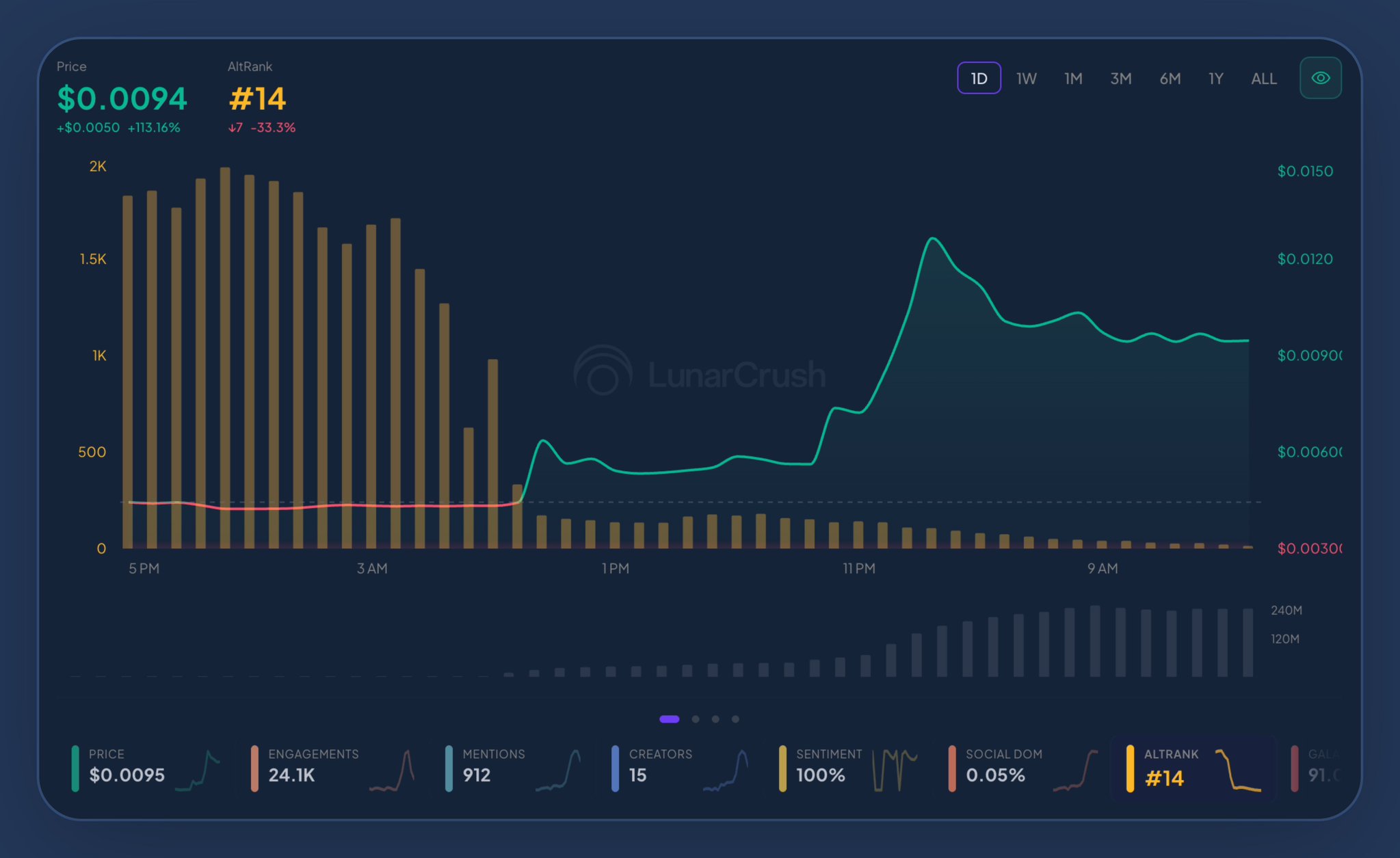Switch chart to 6M range
Screen dimensions: 1400x858
click(x=1170, y=79)
